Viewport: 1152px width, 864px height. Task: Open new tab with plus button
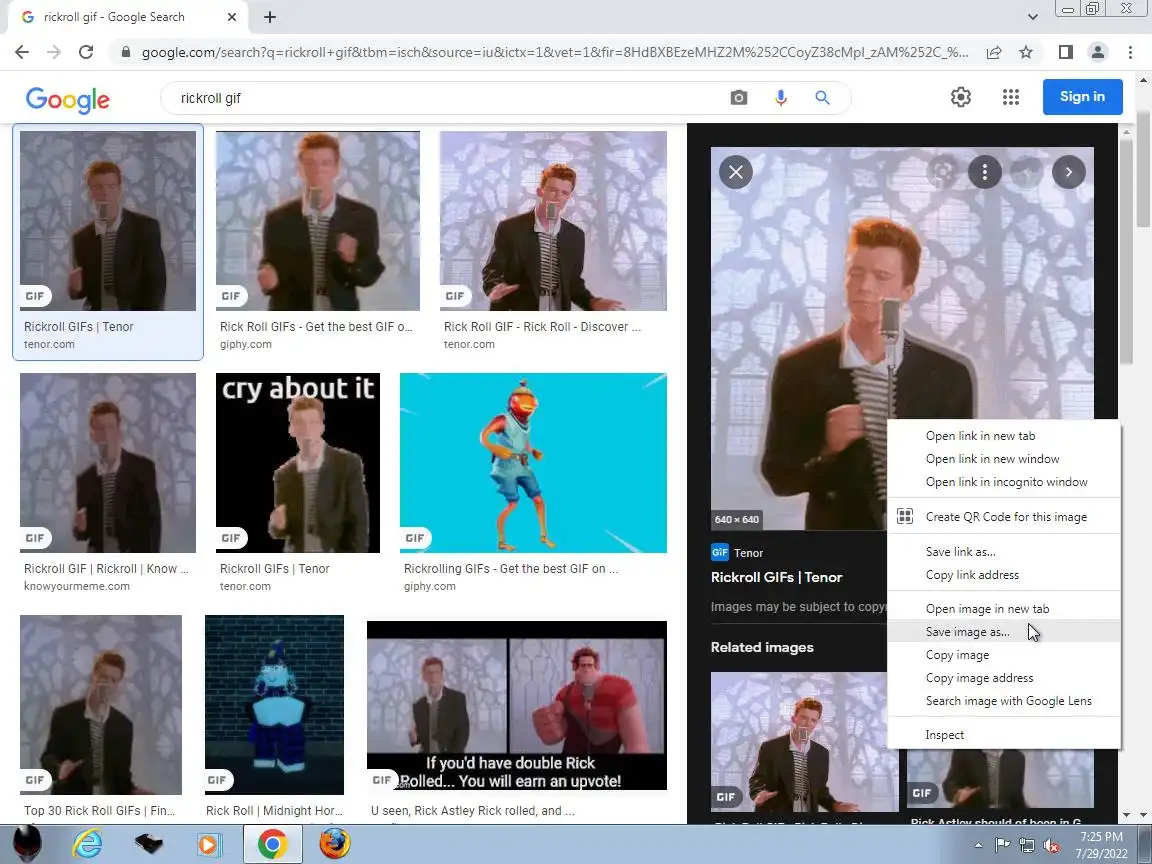270,17
